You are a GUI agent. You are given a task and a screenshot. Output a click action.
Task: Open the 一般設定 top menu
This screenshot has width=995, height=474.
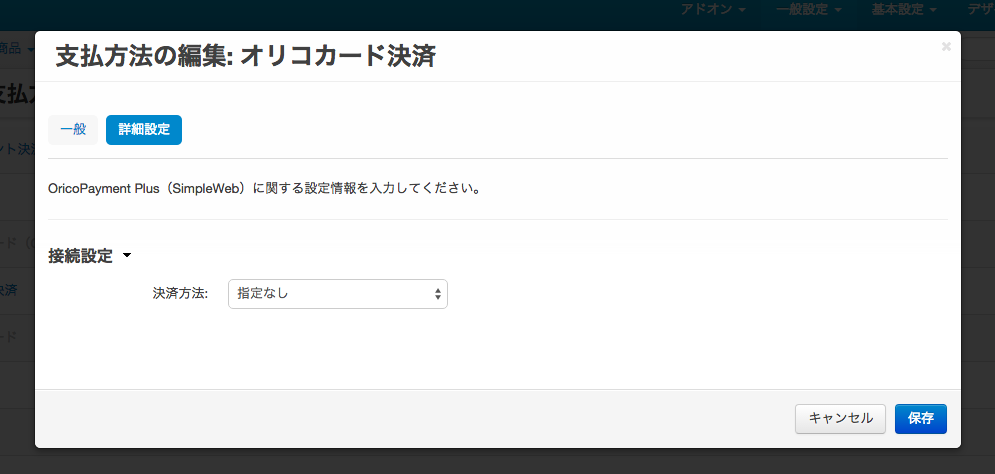tap(807, 9)
